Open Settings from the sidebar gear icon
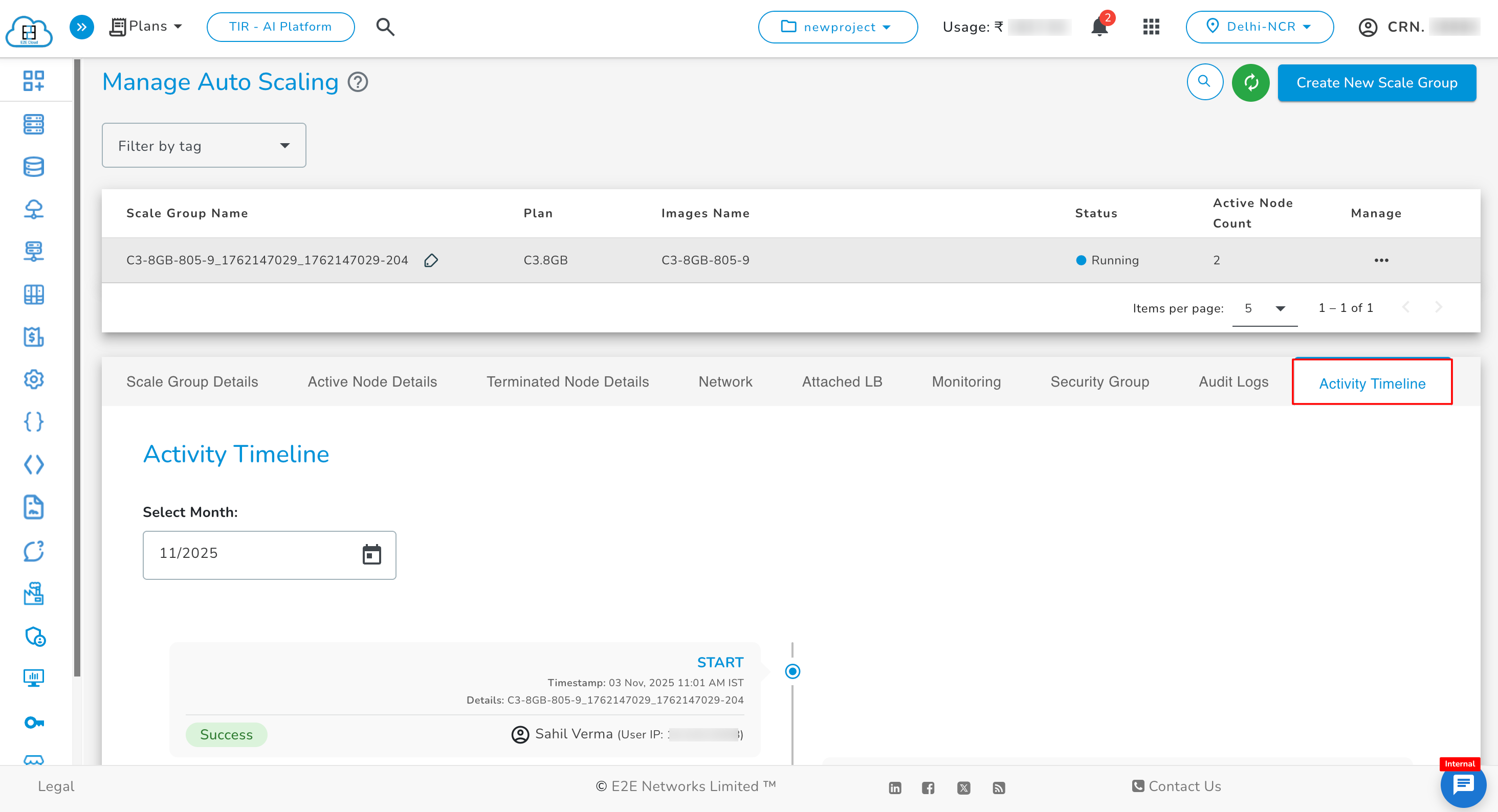This screenshot has height=812, width=1498. 33,379
